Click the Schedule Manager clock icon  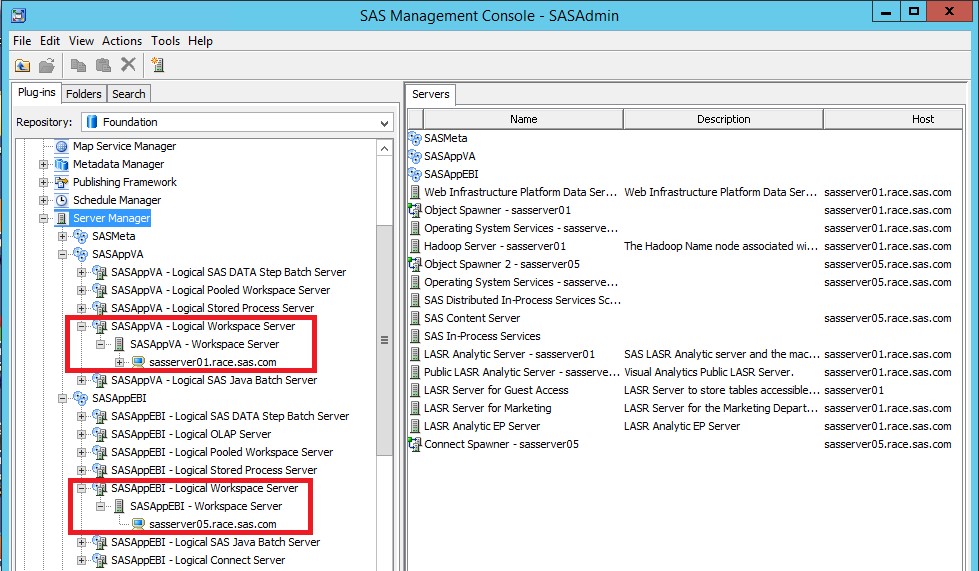coord(63,200)
